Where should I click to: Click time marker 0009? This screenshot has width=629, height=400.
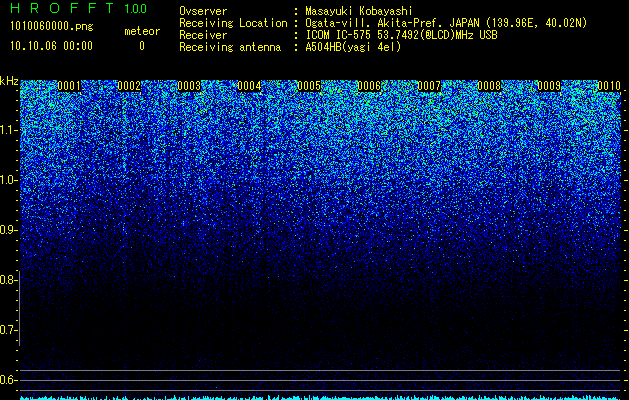[549, 86]
